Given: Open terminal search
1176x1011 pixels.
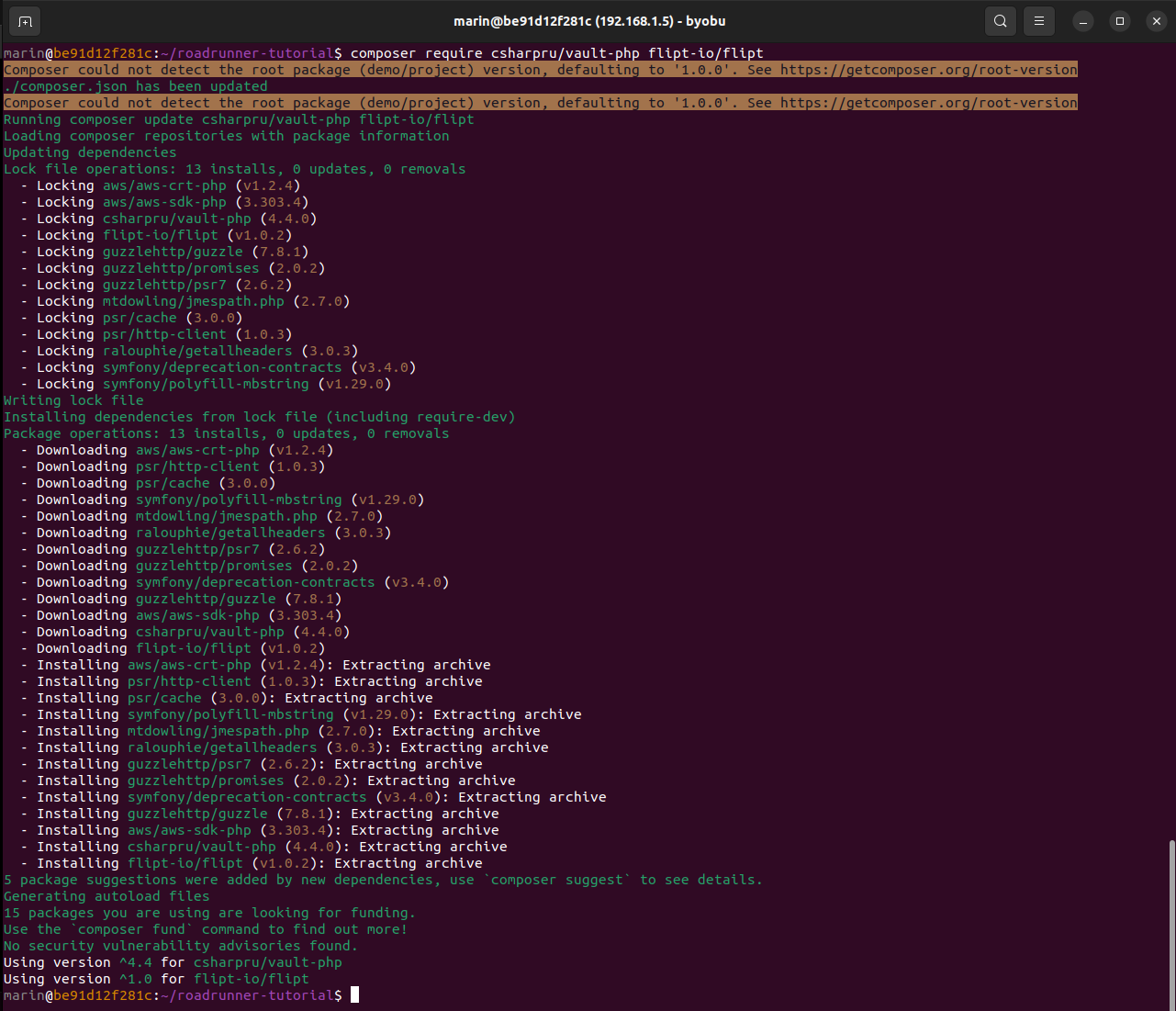Looking at the screenshot, I should (1001, 21).
